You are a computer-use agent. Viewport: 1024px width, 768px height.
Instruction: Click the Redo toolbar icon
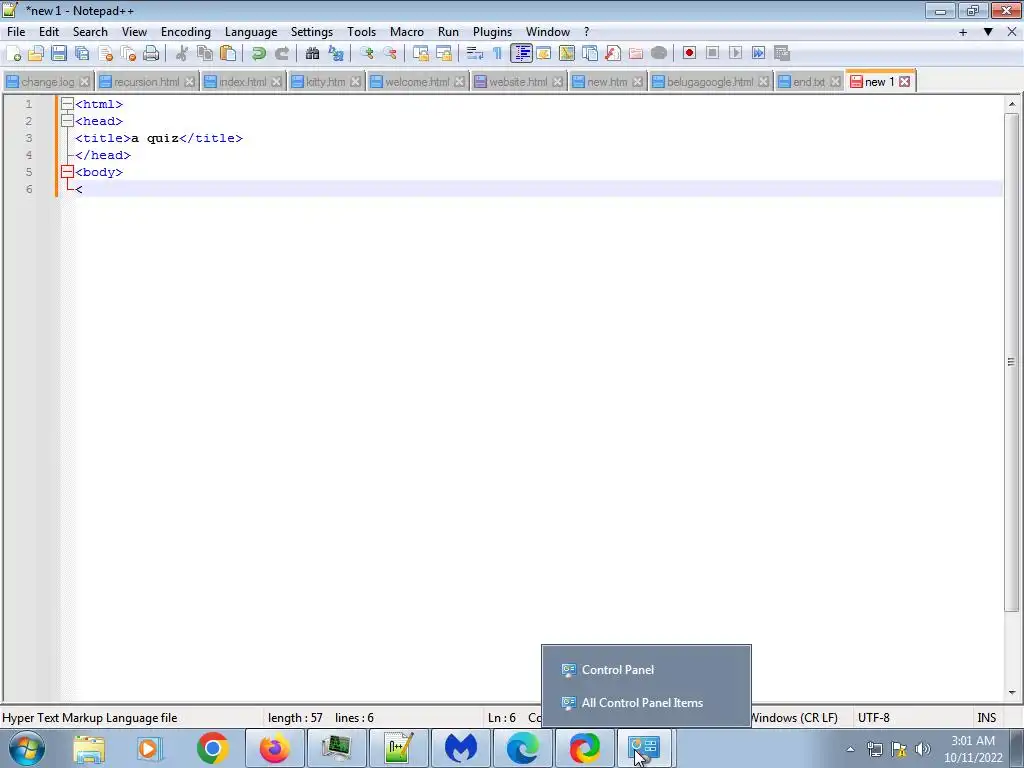coord(281,54)
